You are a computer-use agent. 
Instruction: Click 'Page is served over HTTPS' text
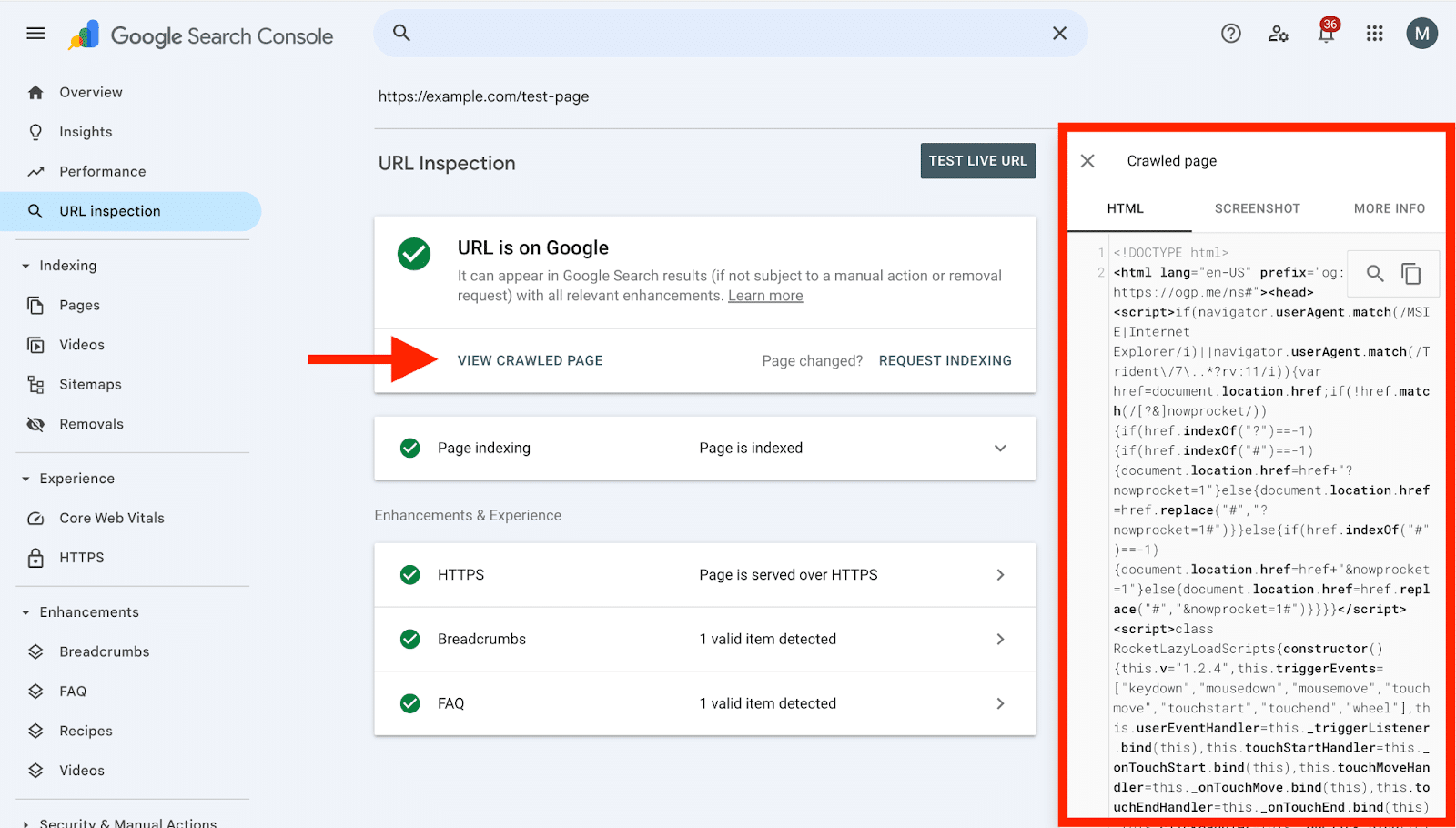click(788, 575)
